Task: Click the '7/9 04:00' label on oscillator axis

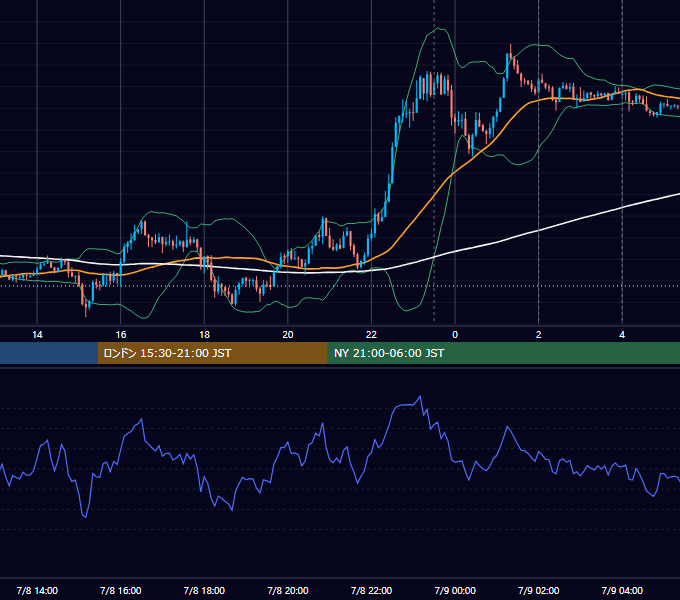Action: pos(622,590)
